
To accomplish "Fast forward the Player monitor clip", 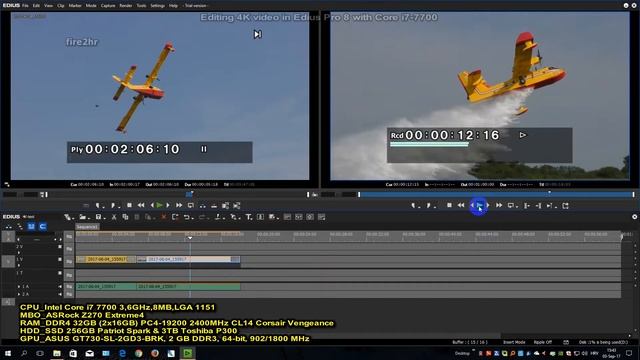I will (179, 205).
